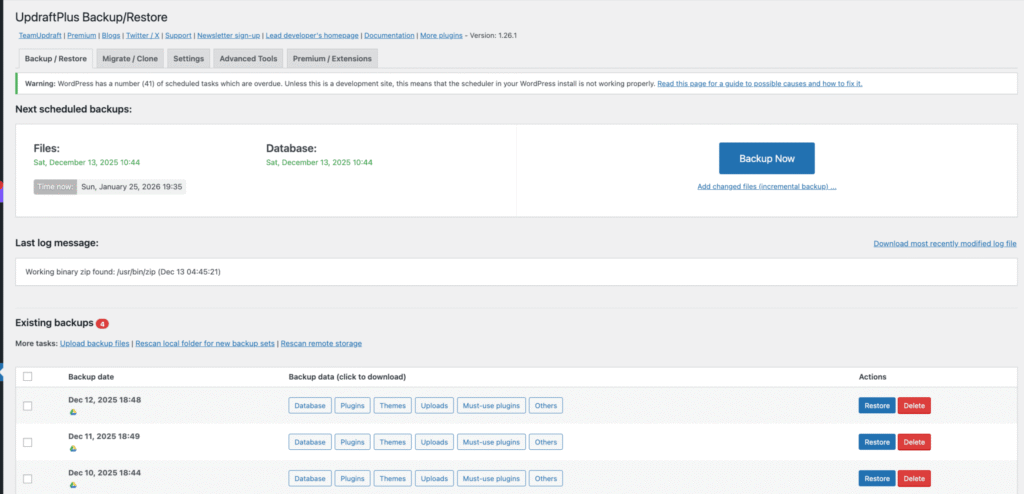Download Database from Dec 10 backup

(310, 479)
